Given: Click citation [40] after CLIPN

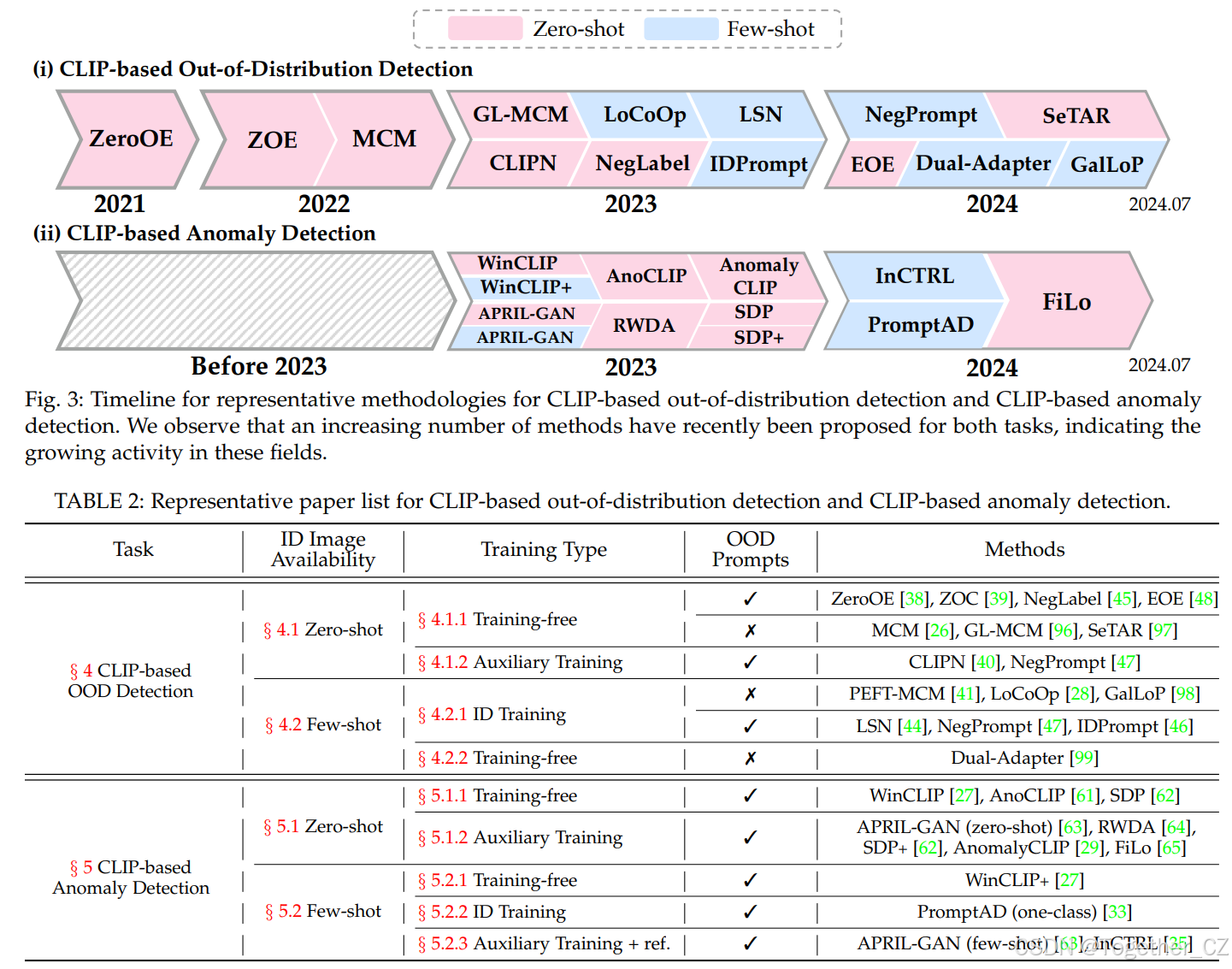Looking at the screenshot, I should [986, 662].
